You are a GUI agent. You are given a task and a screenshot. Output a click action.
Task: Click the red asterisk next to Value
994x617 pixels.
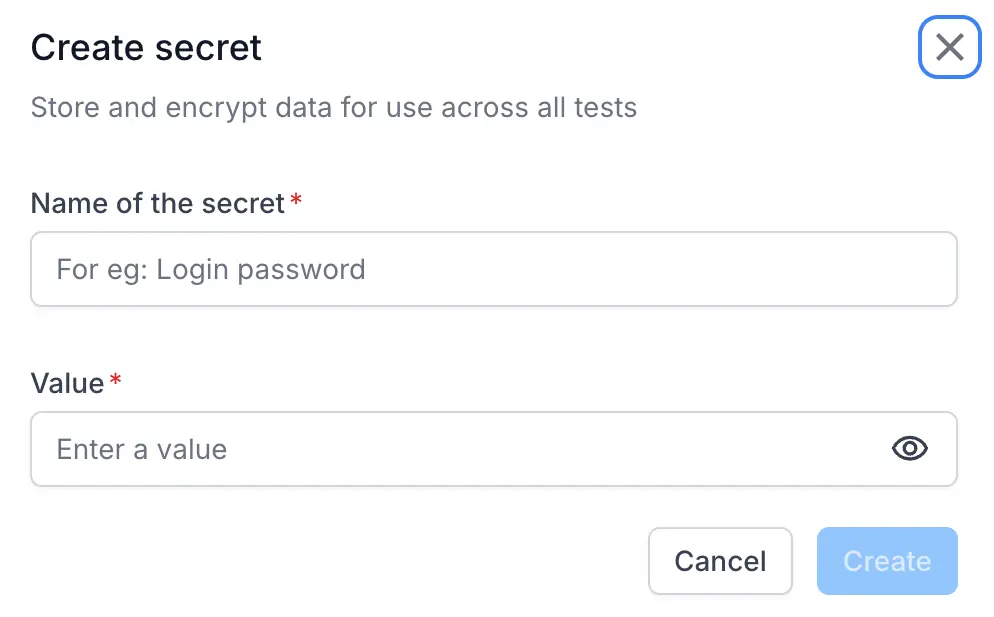point(115,382)
